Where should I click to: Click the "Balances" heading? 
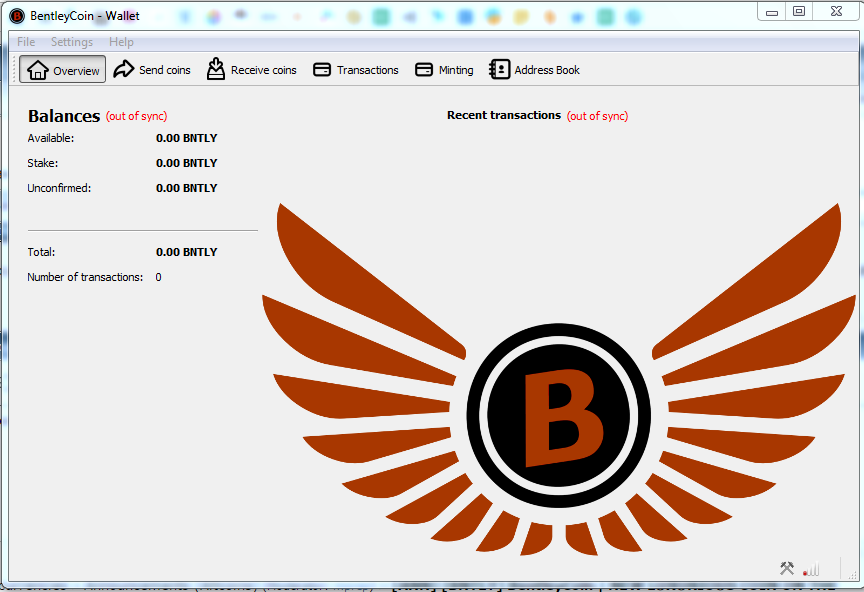tap(64, 116)
